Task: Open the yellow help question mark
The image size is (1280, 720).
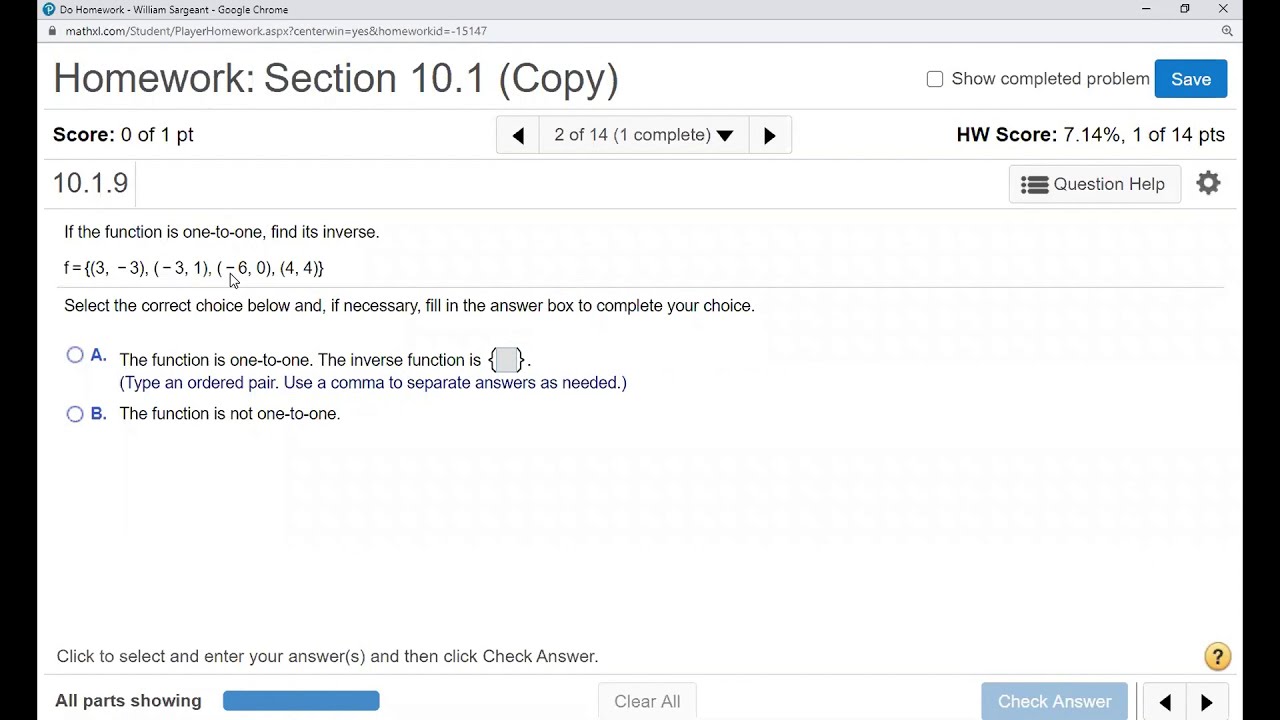Action: pos(1217,657)
